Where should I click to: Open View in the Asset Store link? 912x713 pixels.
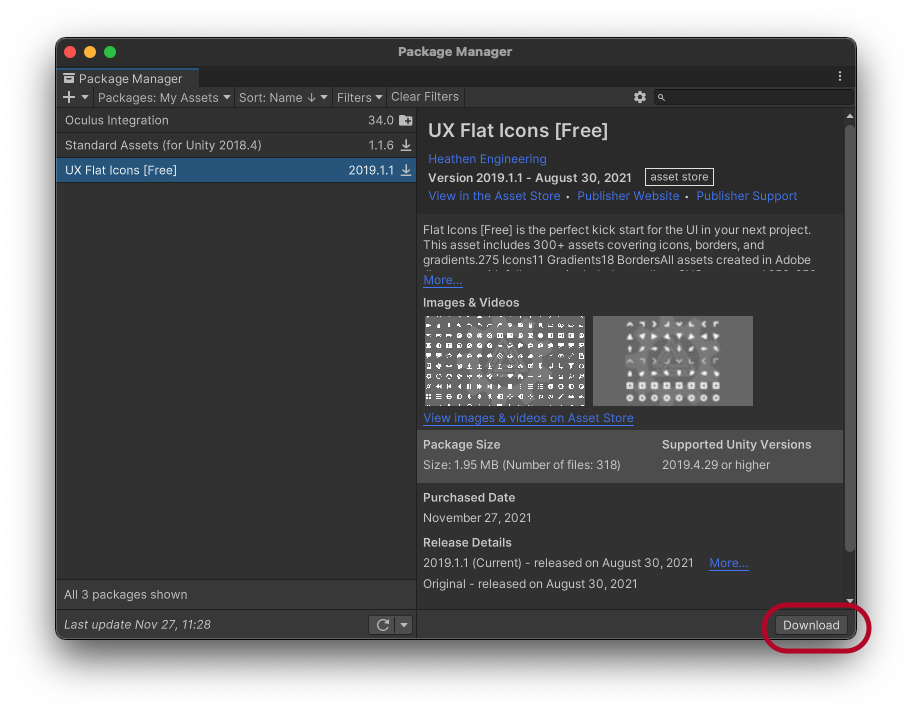coord(494,196)
